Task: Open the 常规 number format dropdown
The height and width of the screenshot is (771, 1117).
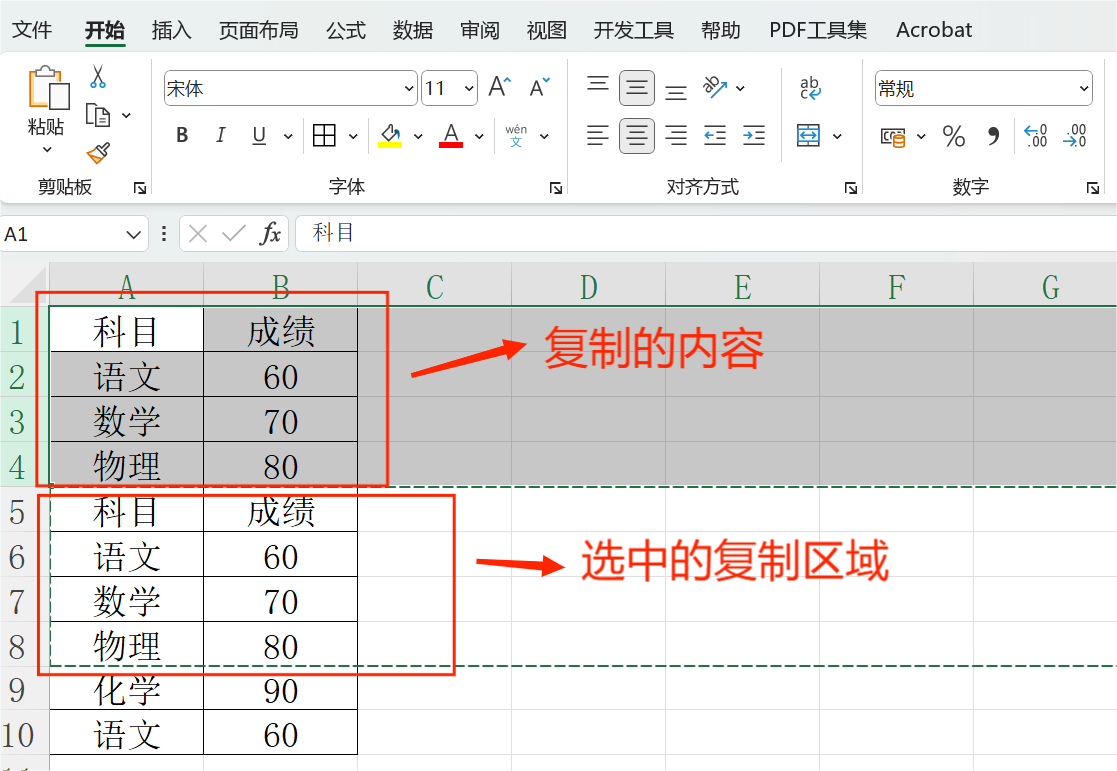Action: [x=1086, y=88]
